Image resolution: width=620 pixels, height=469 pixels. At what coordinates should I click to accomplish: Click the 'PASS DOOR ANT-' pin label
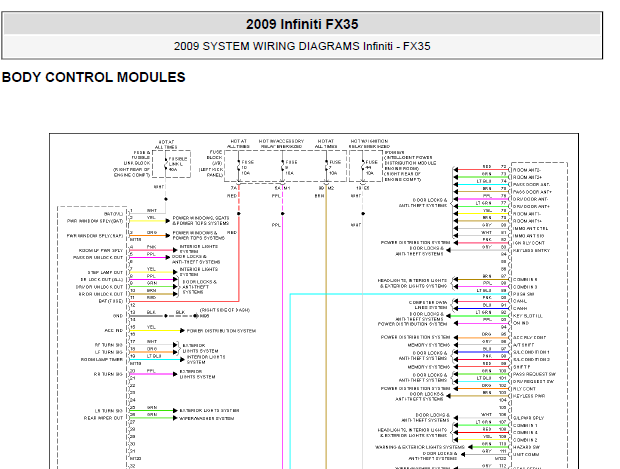[x=531, y=184]
